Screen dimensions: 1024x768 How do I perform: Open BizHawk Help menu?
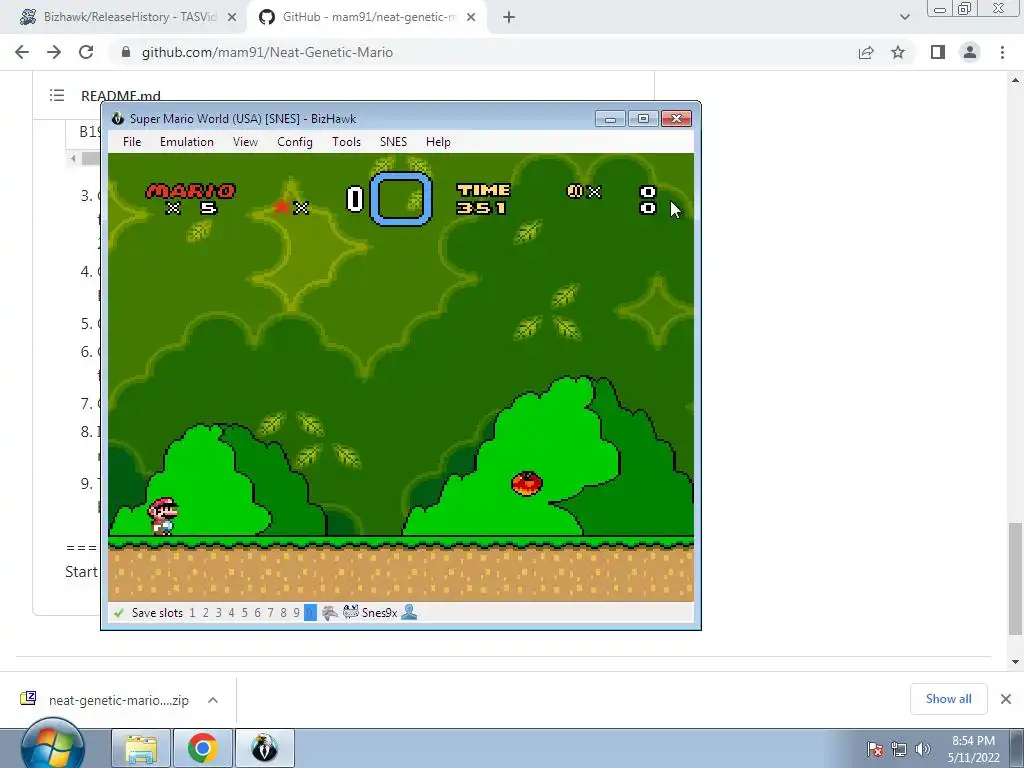tap(438, 142)
